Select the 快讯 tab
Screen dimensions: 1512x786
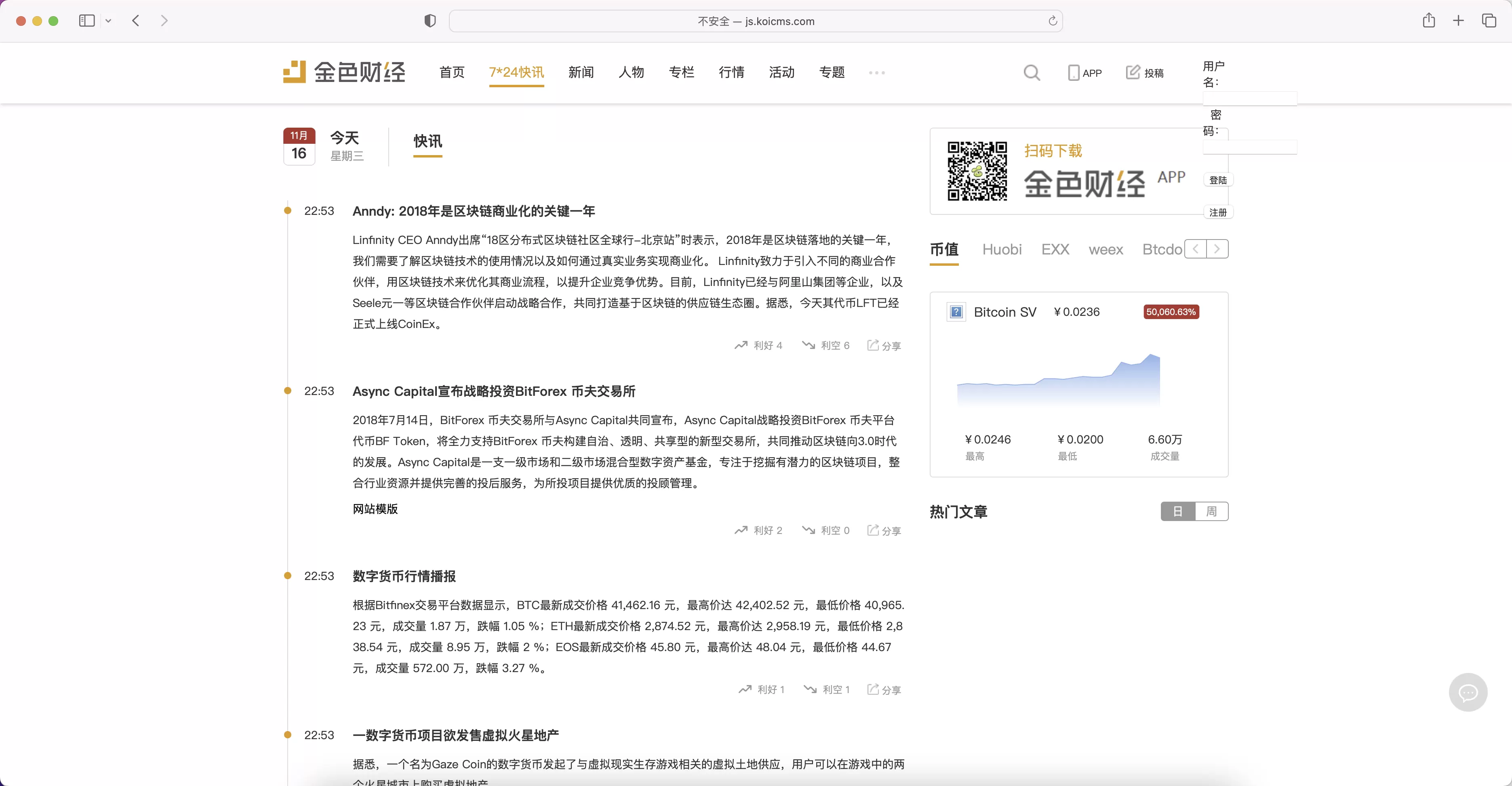(428, 141)
